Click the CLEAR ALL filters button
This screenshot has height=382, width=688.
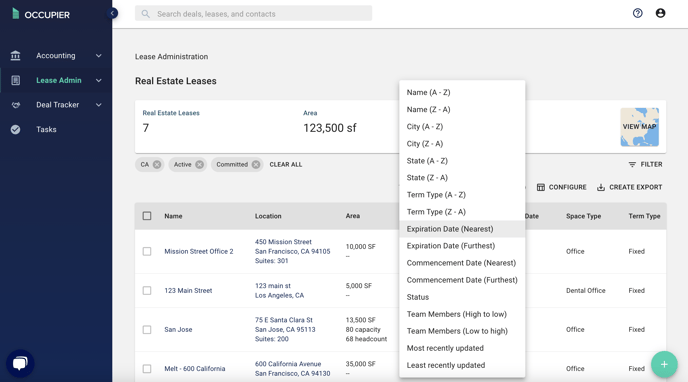click(286, 164)
